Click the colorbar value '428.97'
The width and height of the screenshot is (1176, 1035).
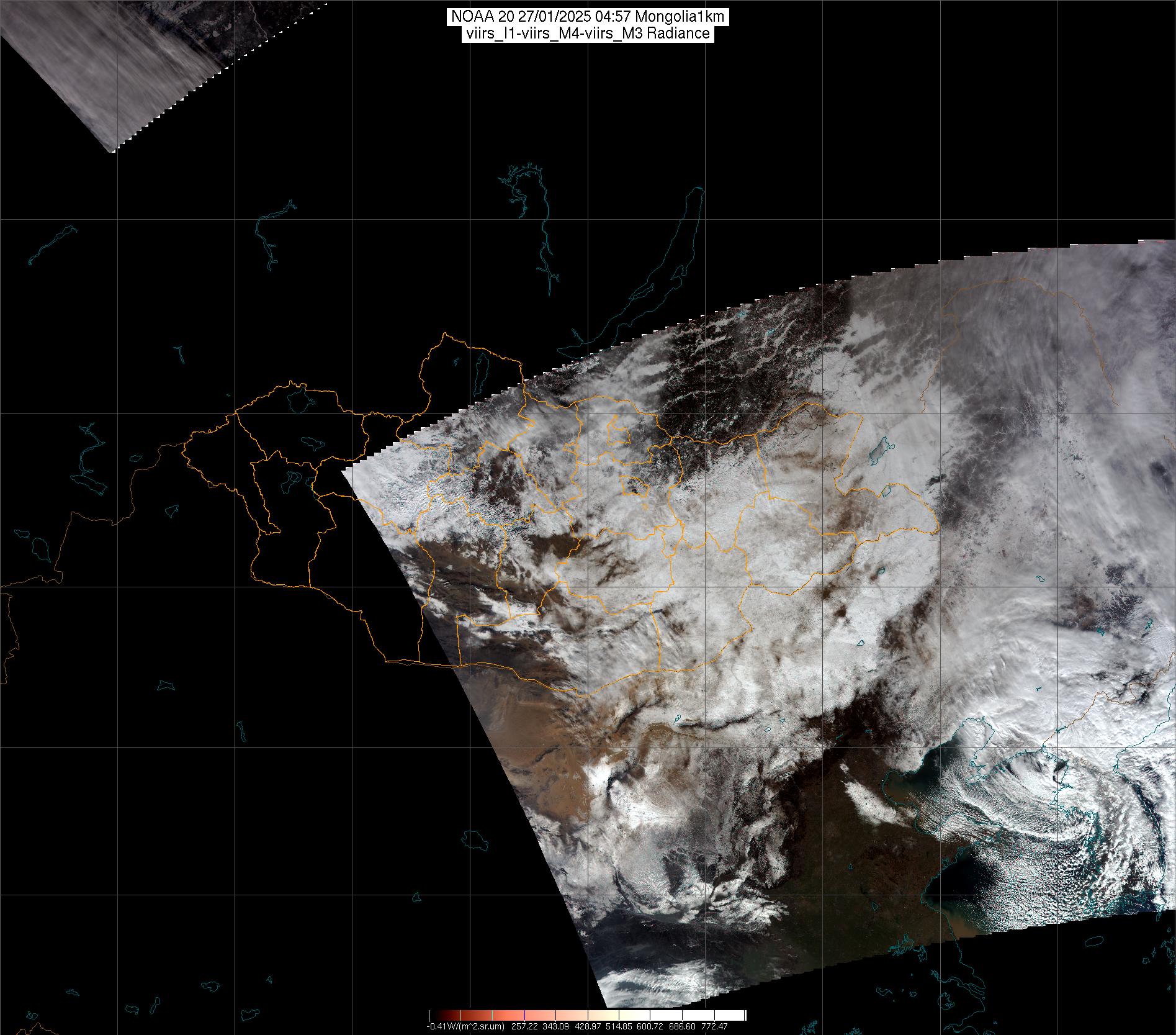click(x=588, y=1026)
